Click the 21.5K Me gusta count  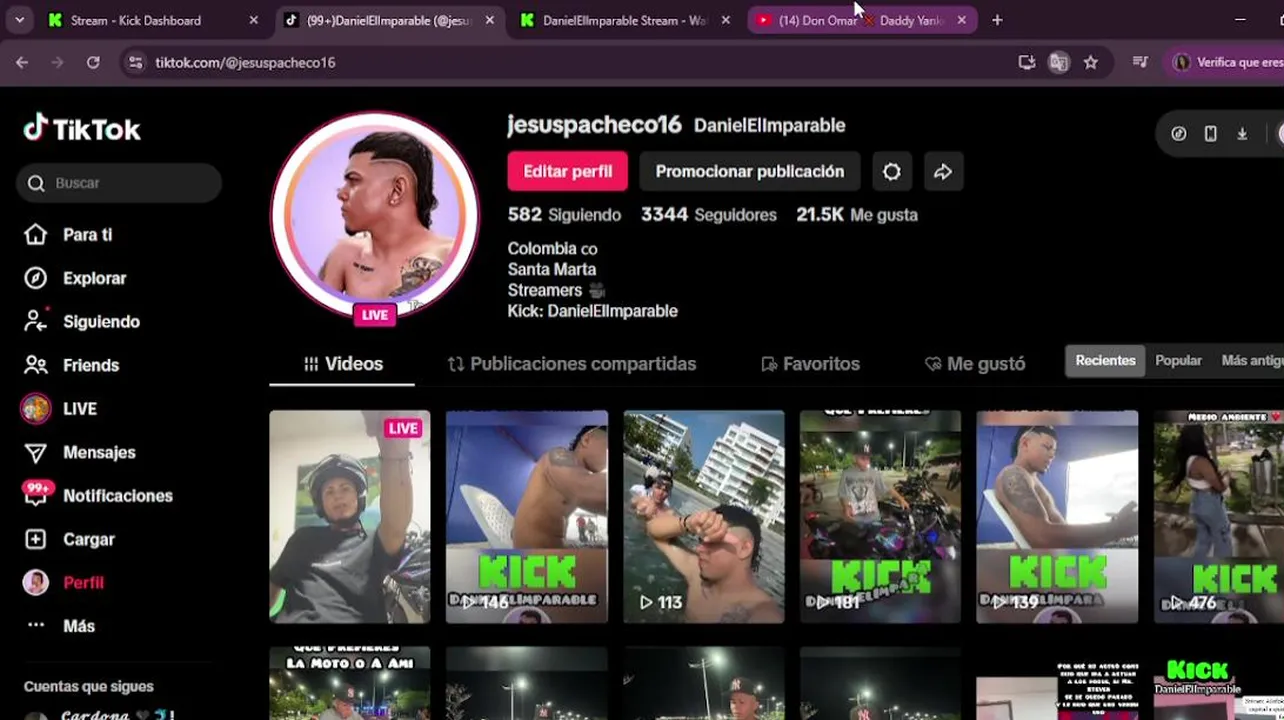pyautogui.click(x=857, y=215)
